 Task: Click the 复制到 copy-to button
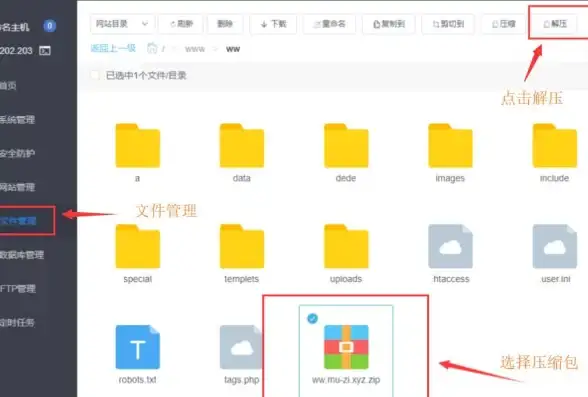coord(388,24)
